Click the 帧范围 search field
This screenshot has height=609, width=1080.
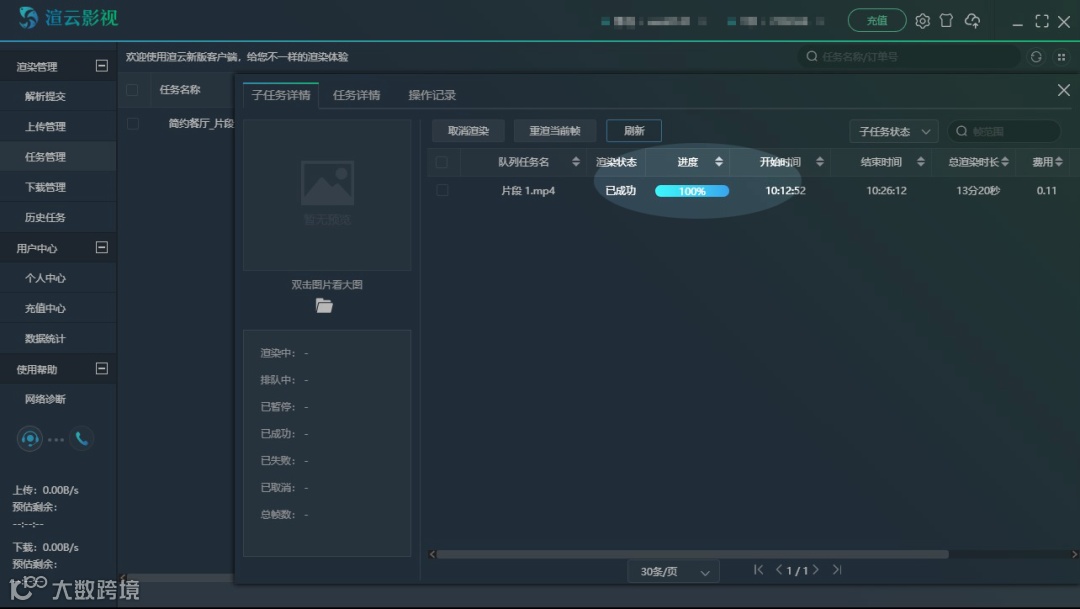(x=1004, y=131)
